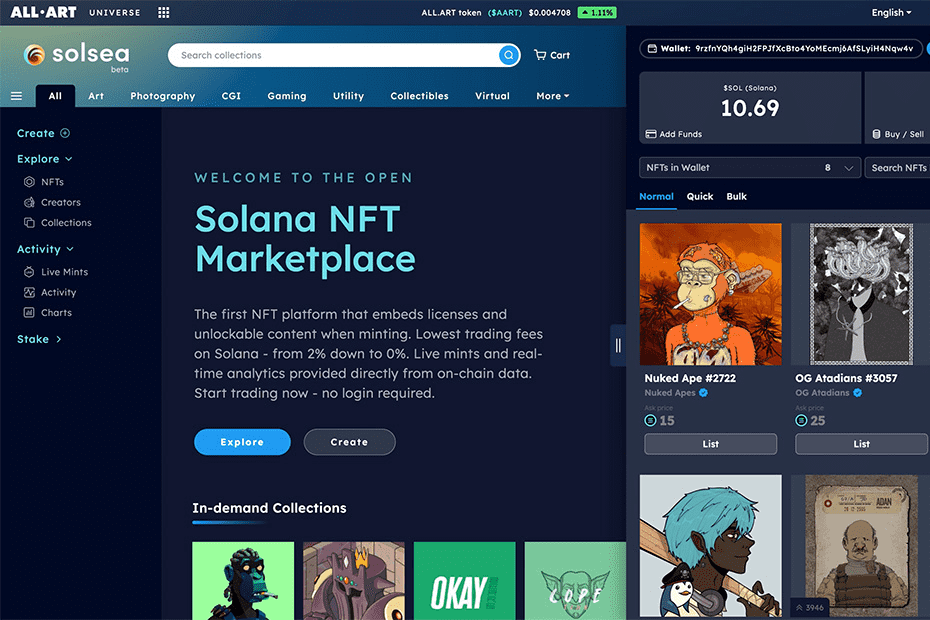Click the hamburger menu icon beside All tab
The width and height of the screenshot is (930, 620).
tap(16, 95)
